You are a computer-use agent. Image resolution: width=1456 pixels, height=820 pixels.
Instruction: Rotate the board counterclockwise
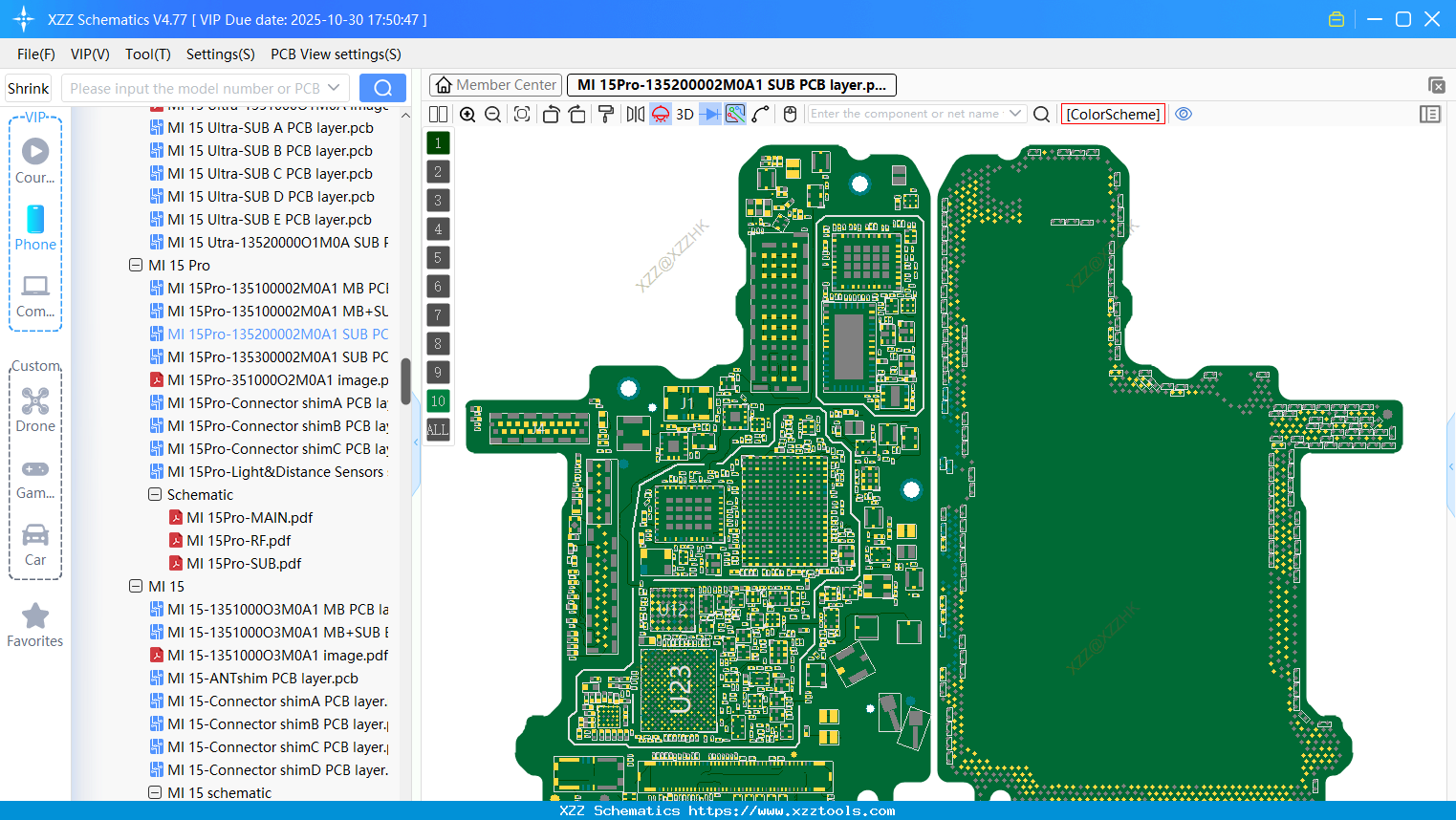pyautogui.click(x=551, y=114)
